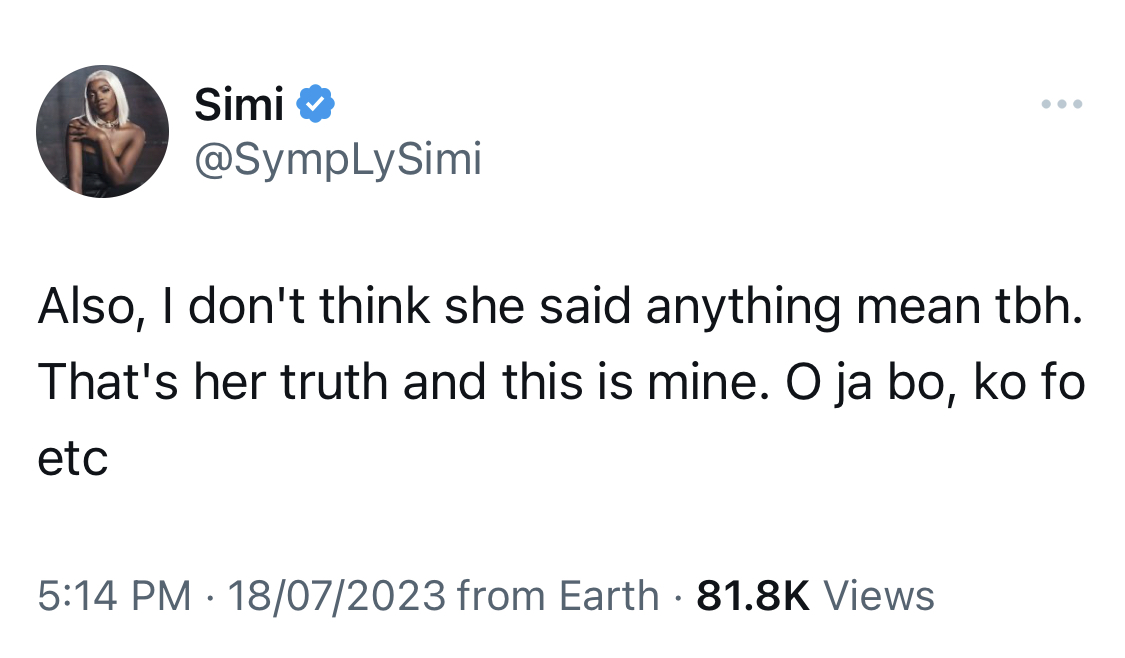
Task: Click the word 'etc' ending the tweet
Action: pyautogui.click(x=72, y=459)
